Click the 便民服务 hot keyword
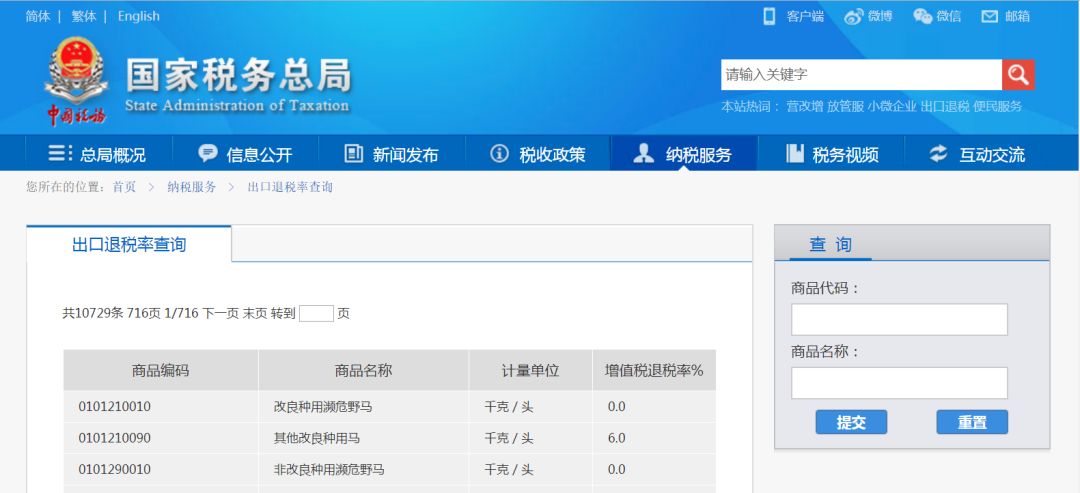The image size is (1080, 493). [998, 107]
